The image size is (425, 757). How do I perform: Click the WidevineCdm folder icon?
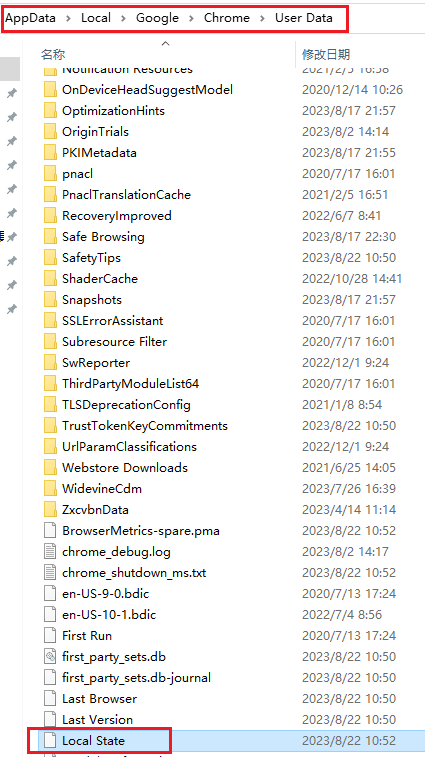(x=50, y=489)
